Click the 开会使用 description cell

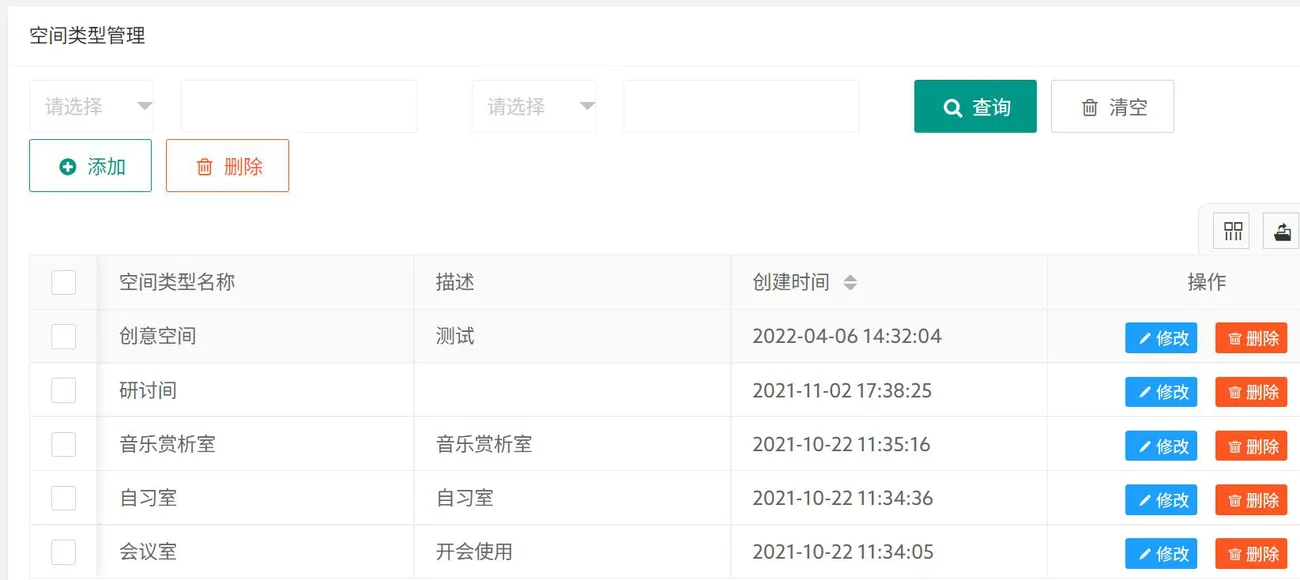coord(573,552)
